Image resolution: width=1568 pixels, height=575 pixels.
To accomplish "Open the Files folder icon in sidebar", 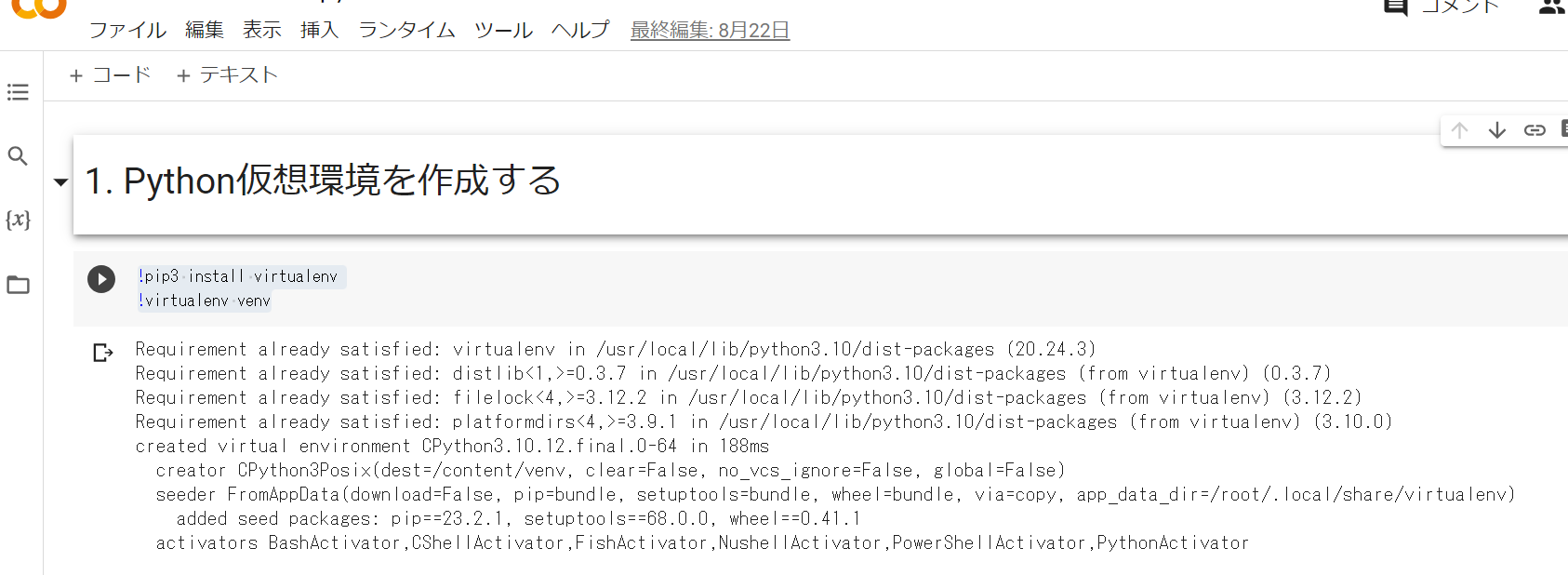I will pos(18,285).
